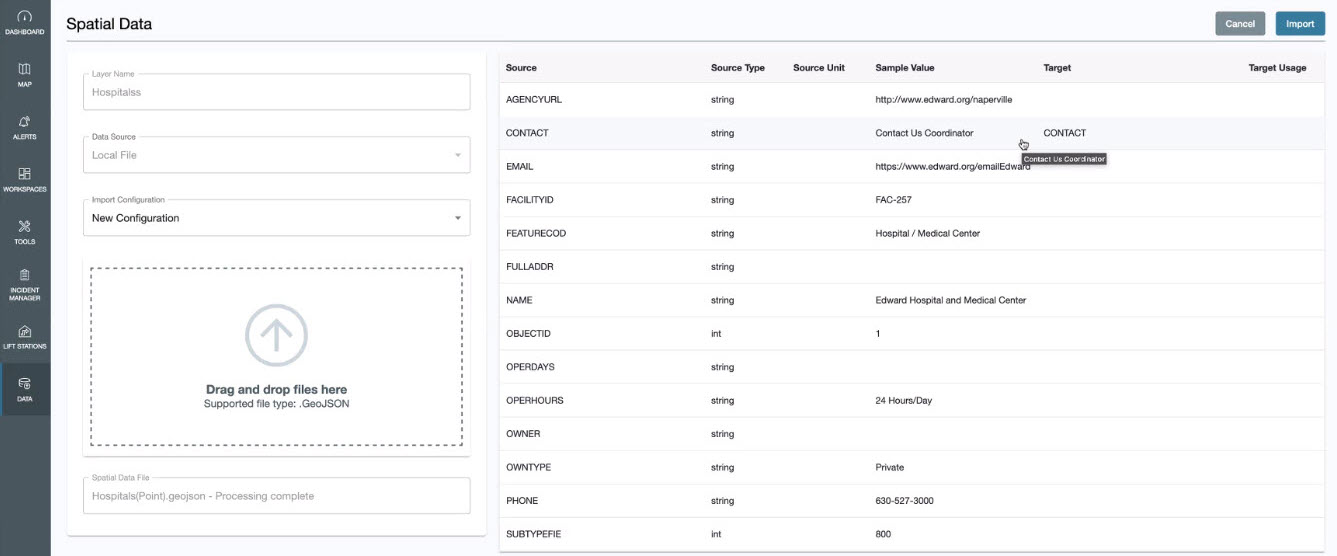This screenshot has height=556, width=1337.
Task: Select the OBJECTID source row
Action: coord(530,334)
